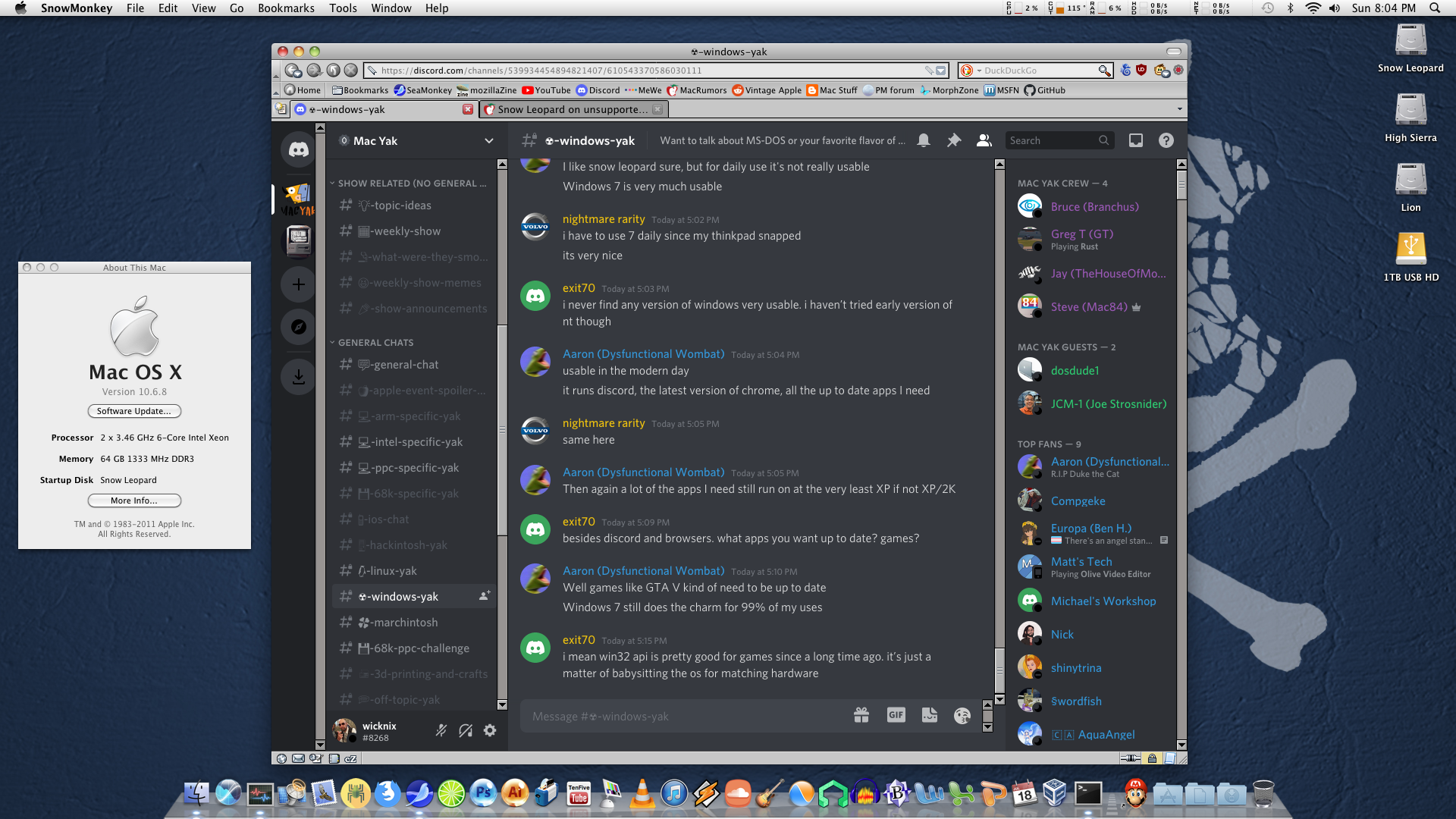Image resolution: width=1456 pixels, height=819 pixels.
Task: Click the notification bell icon
Action: (x=923, y=140)
